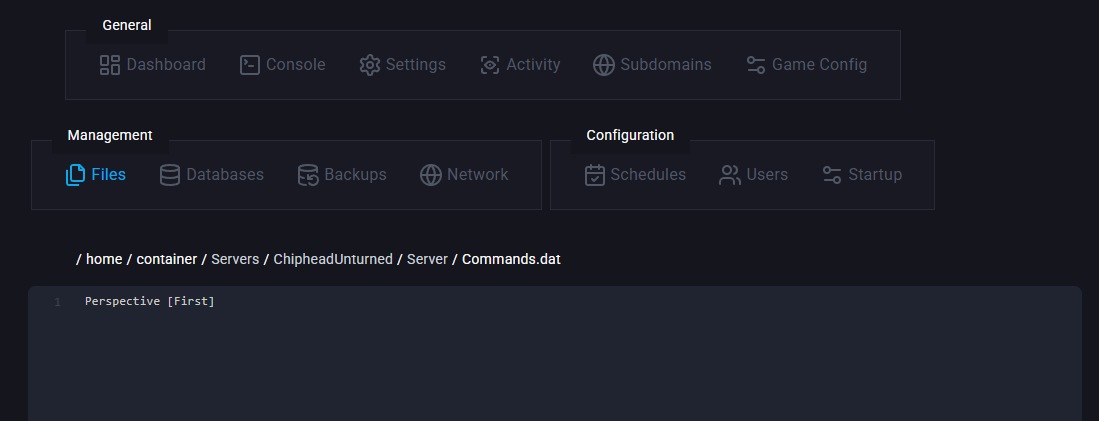Go to the container breadcrumb folder

[167, 259]
